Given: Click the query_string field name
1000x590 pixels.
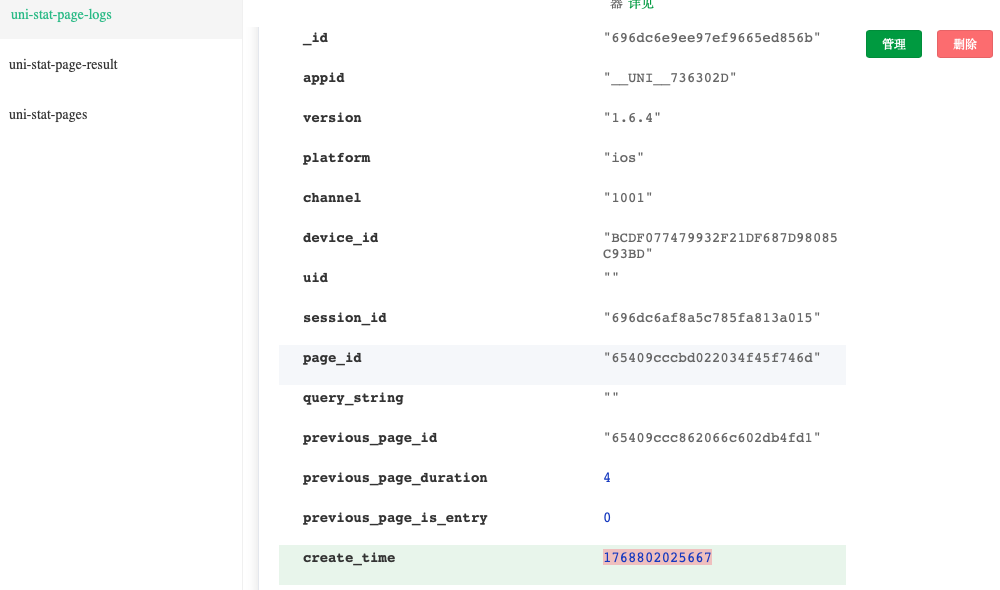Looking at the screenshot, I should [353, 398].
